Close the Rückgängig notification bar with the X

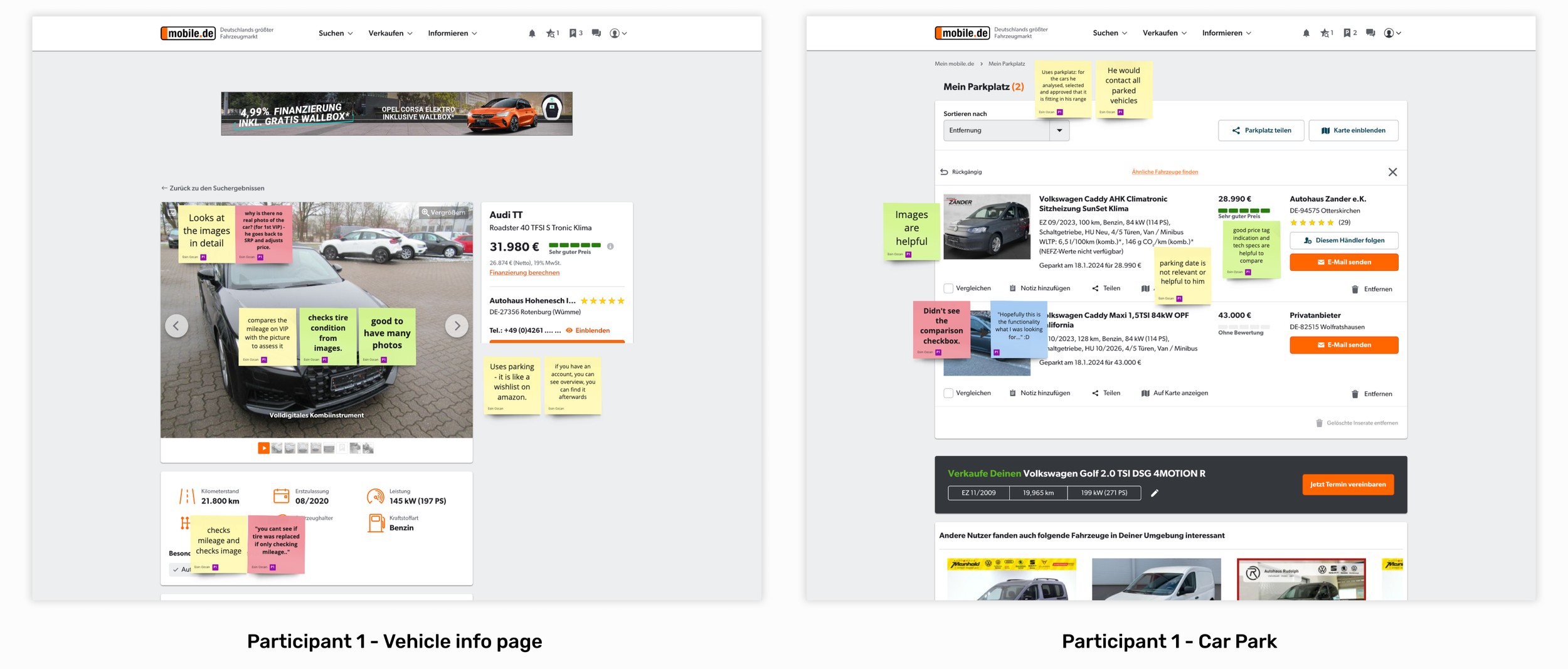(1392, 172)
